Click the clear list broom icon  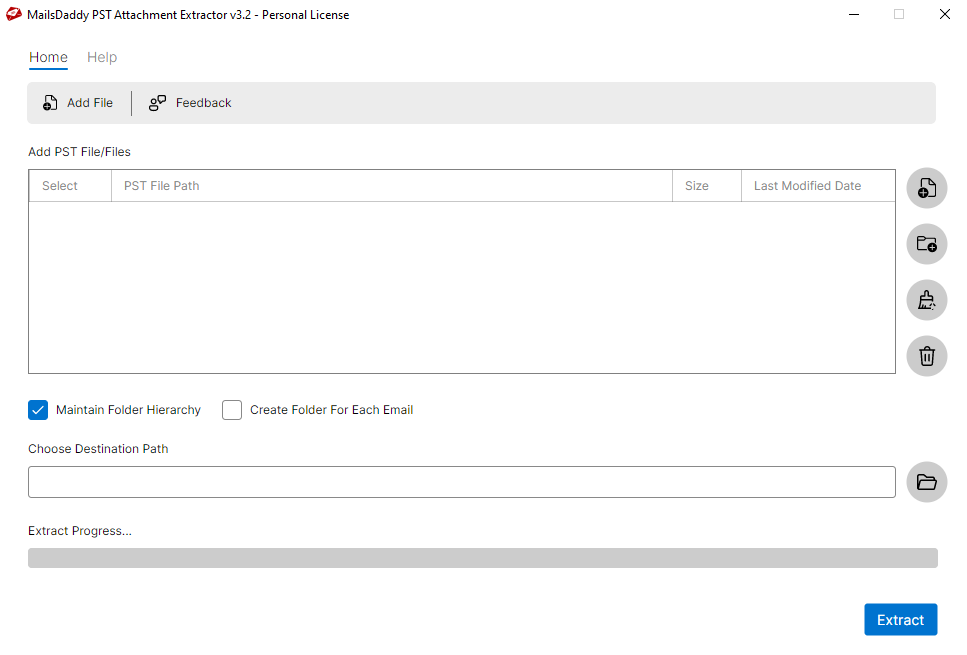(x=926, y=300)
